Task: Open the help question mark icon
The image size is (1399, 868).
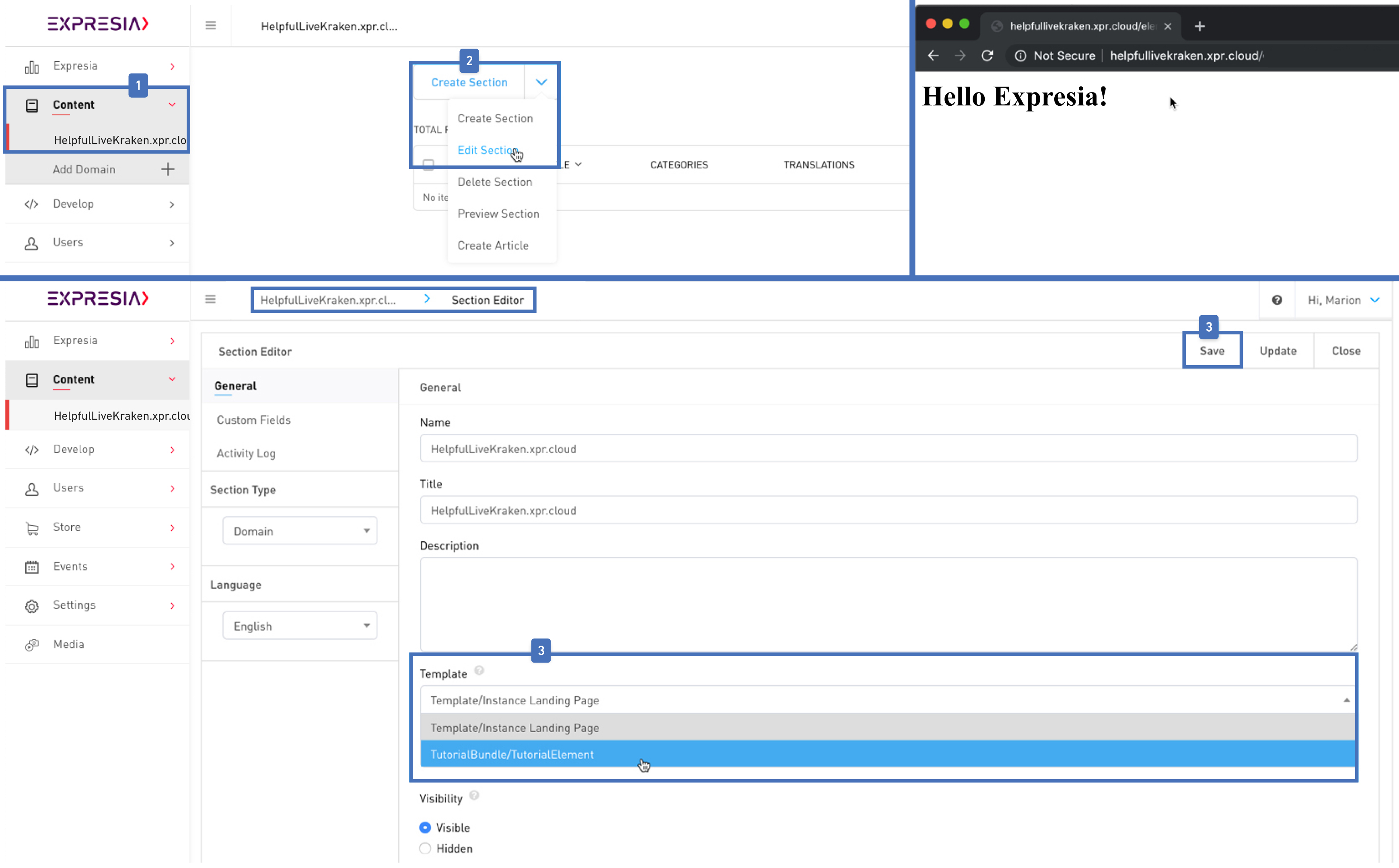Action: coord(1277,300)
